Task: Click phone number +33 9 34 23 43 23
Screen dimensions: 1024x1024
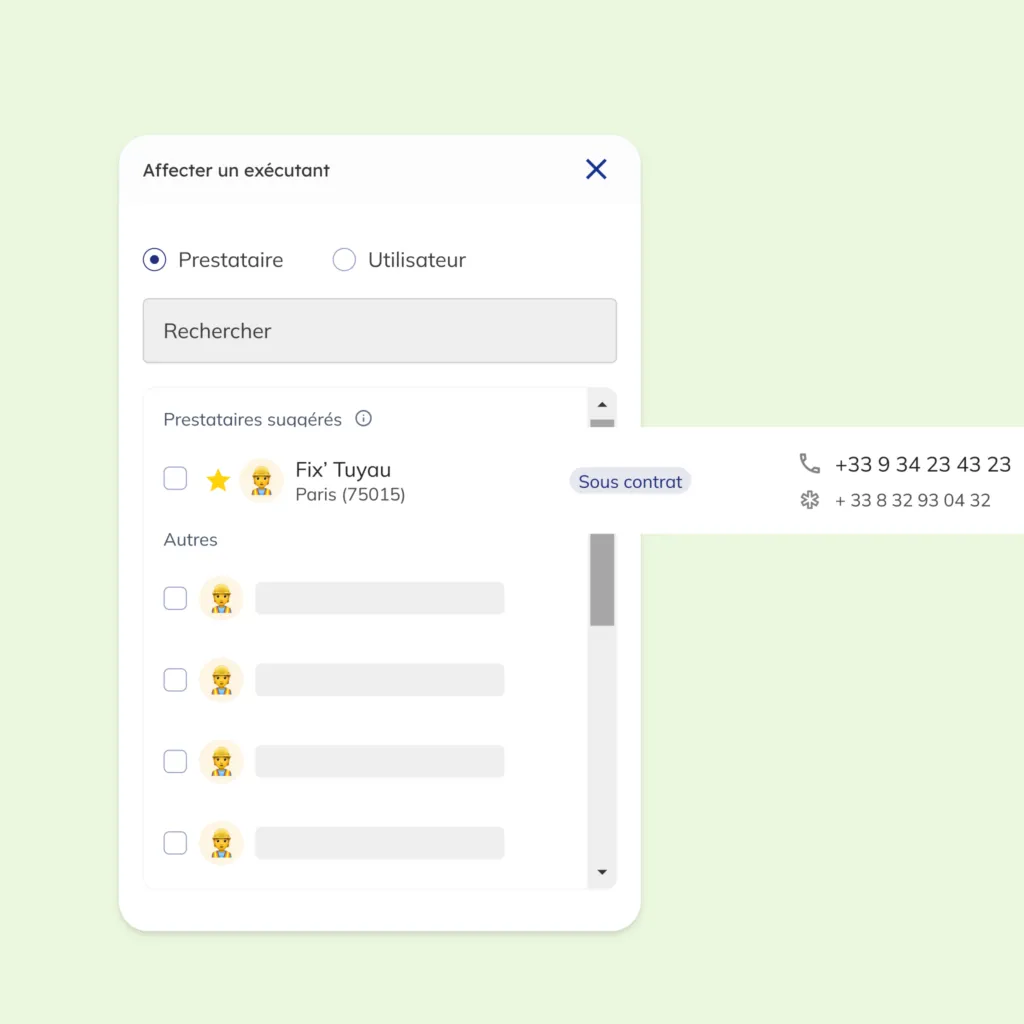Action: pyautogui.click(x=922, y=464)
